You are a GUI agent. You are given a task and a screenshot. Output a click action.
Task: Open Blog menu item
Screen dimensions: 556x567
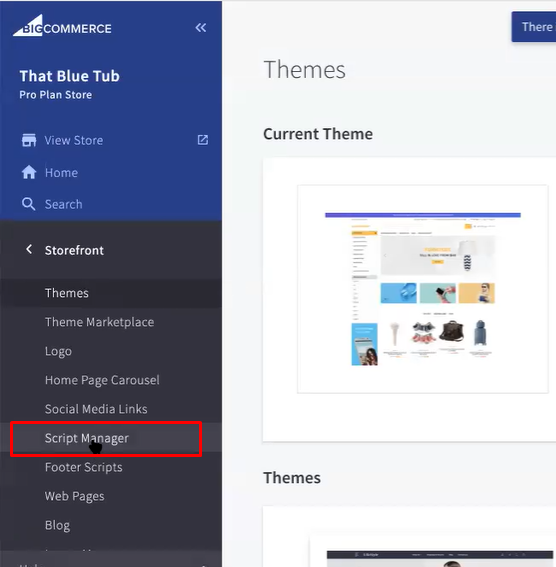57,525
